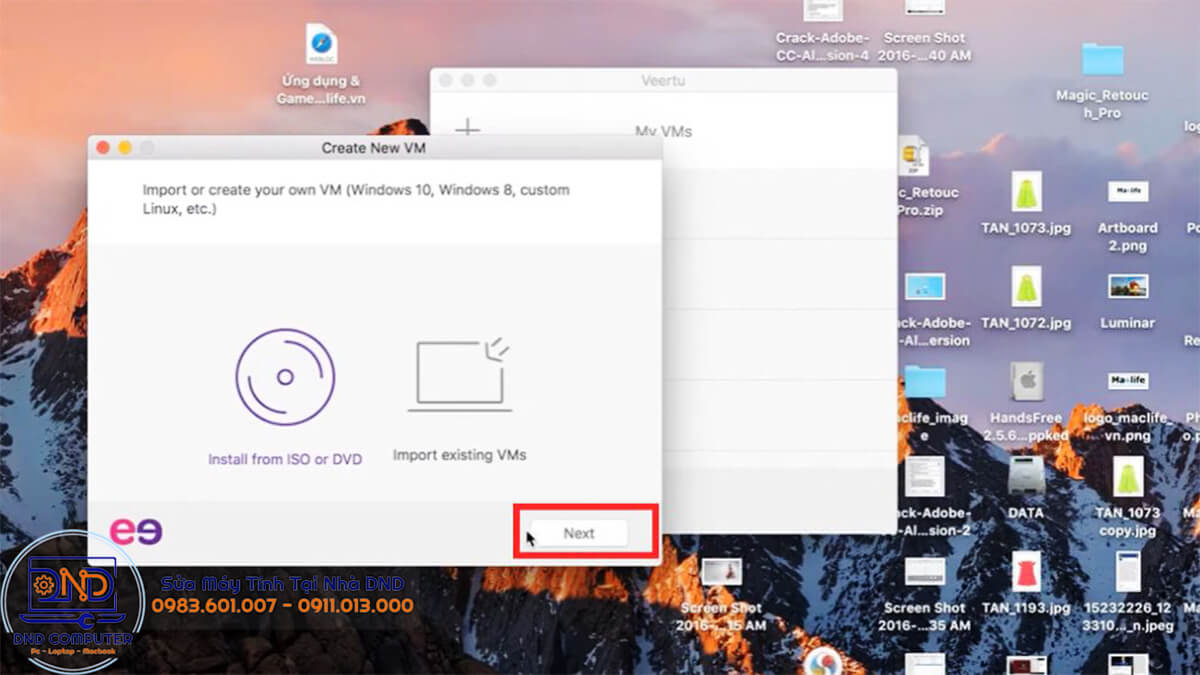Select the logo_maclife_vn.png desktop file

pyautogui.click(x=1128, y=381)
